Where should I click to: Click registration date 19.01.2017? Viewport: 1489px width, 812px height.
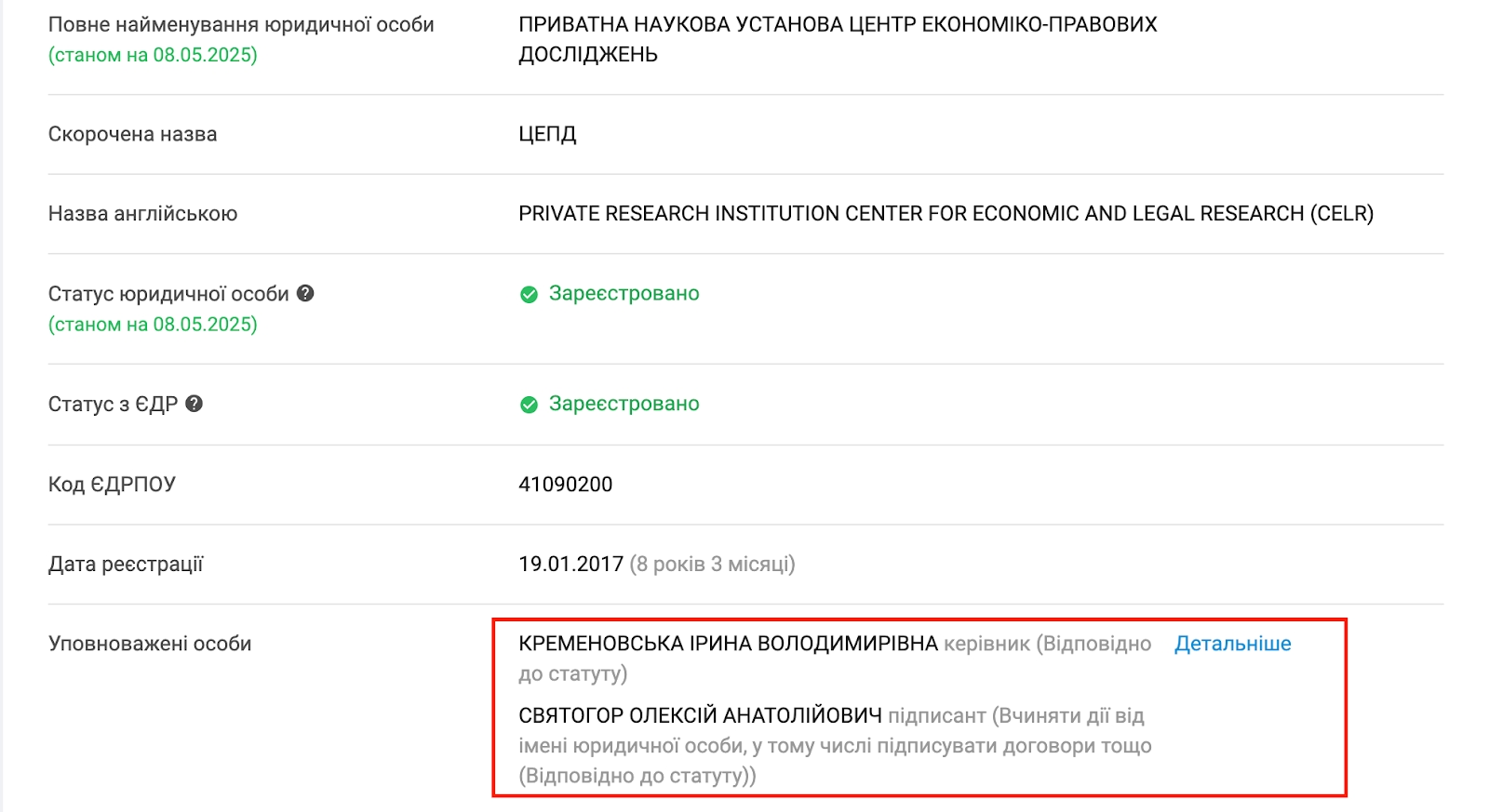(570, 564)
